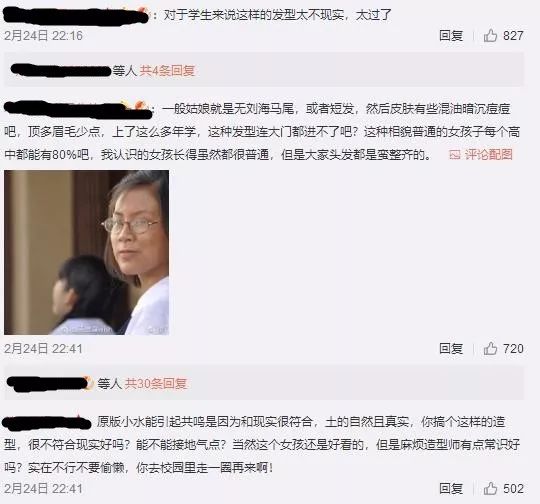Open the attached comment photo thumbnail
540x504 pixels.
pos(86,253)
